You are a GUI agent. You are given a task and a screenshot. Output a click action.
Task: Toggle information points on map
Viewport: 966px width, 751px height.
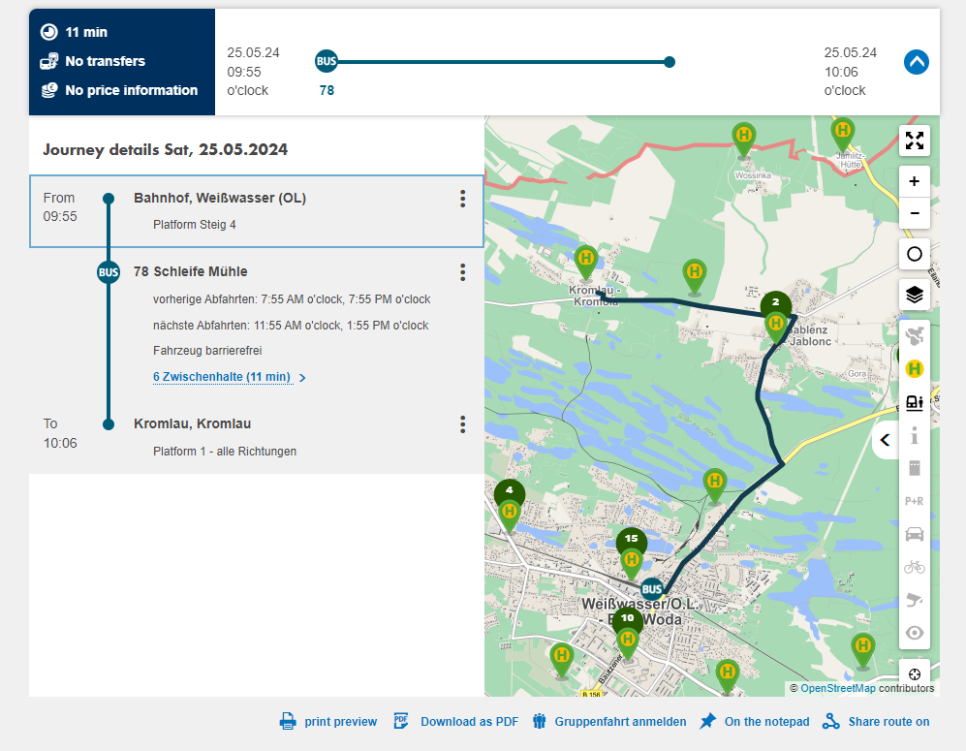coord(914,436)
